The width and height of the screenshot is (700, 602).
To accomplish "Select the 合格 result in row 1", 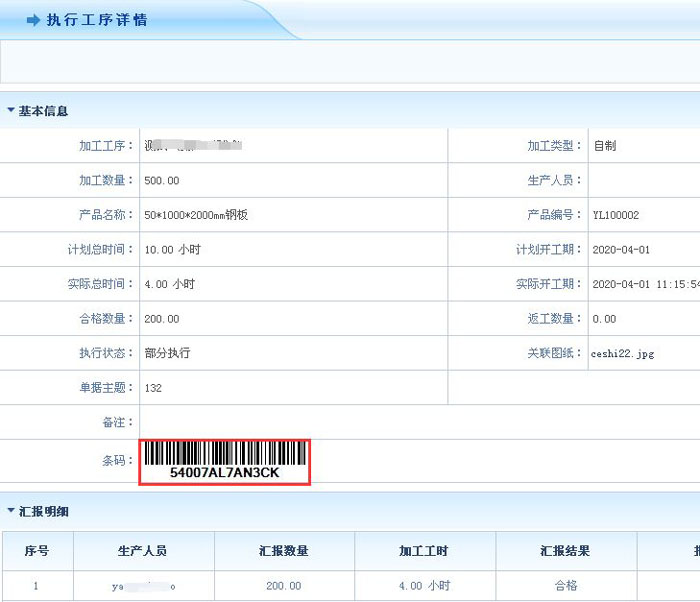I will [565, 585].
